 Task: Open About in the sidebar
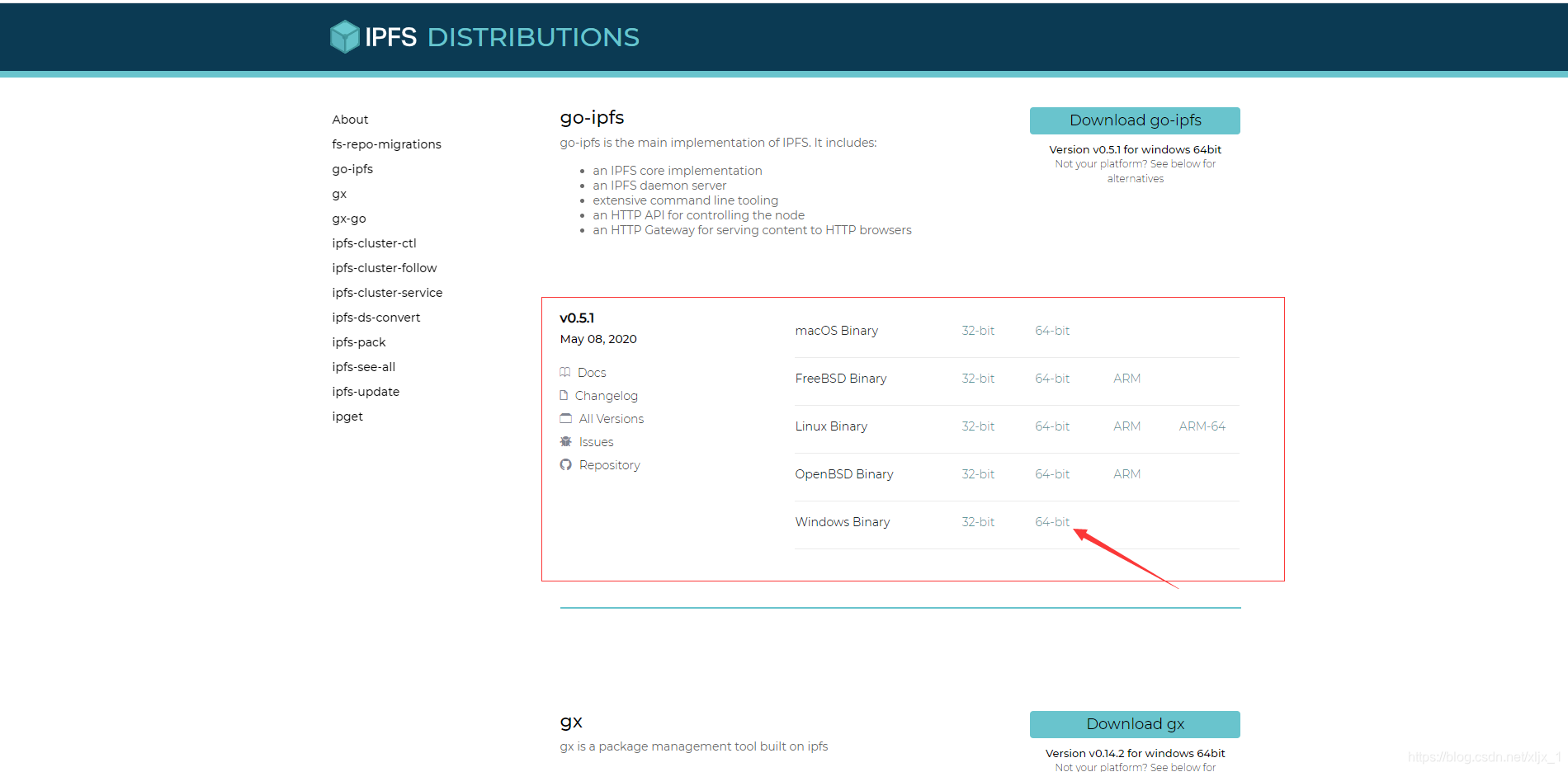(350, 120)
